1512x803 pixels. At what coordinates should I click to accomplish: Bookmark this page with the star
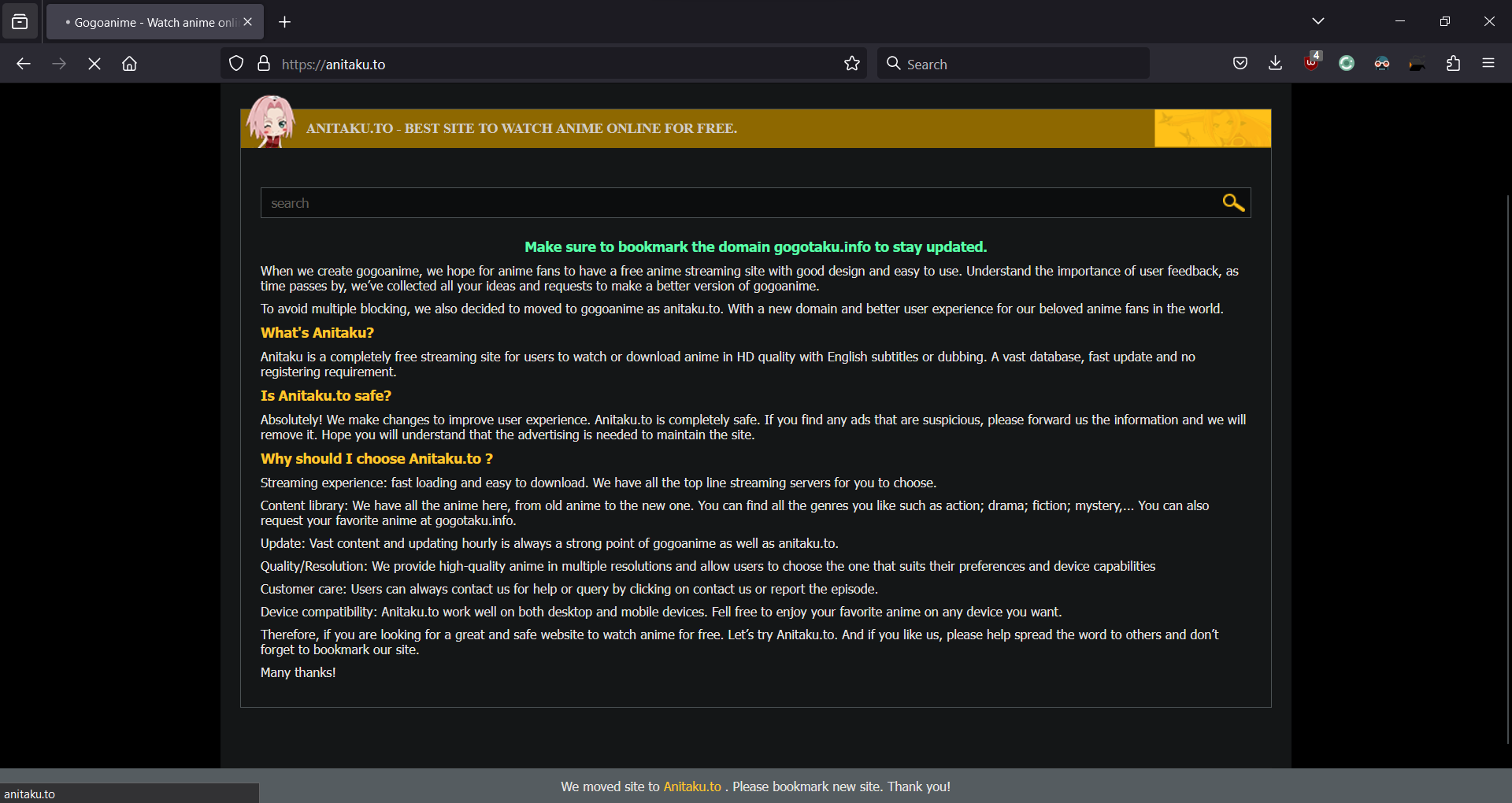(851, 64)
